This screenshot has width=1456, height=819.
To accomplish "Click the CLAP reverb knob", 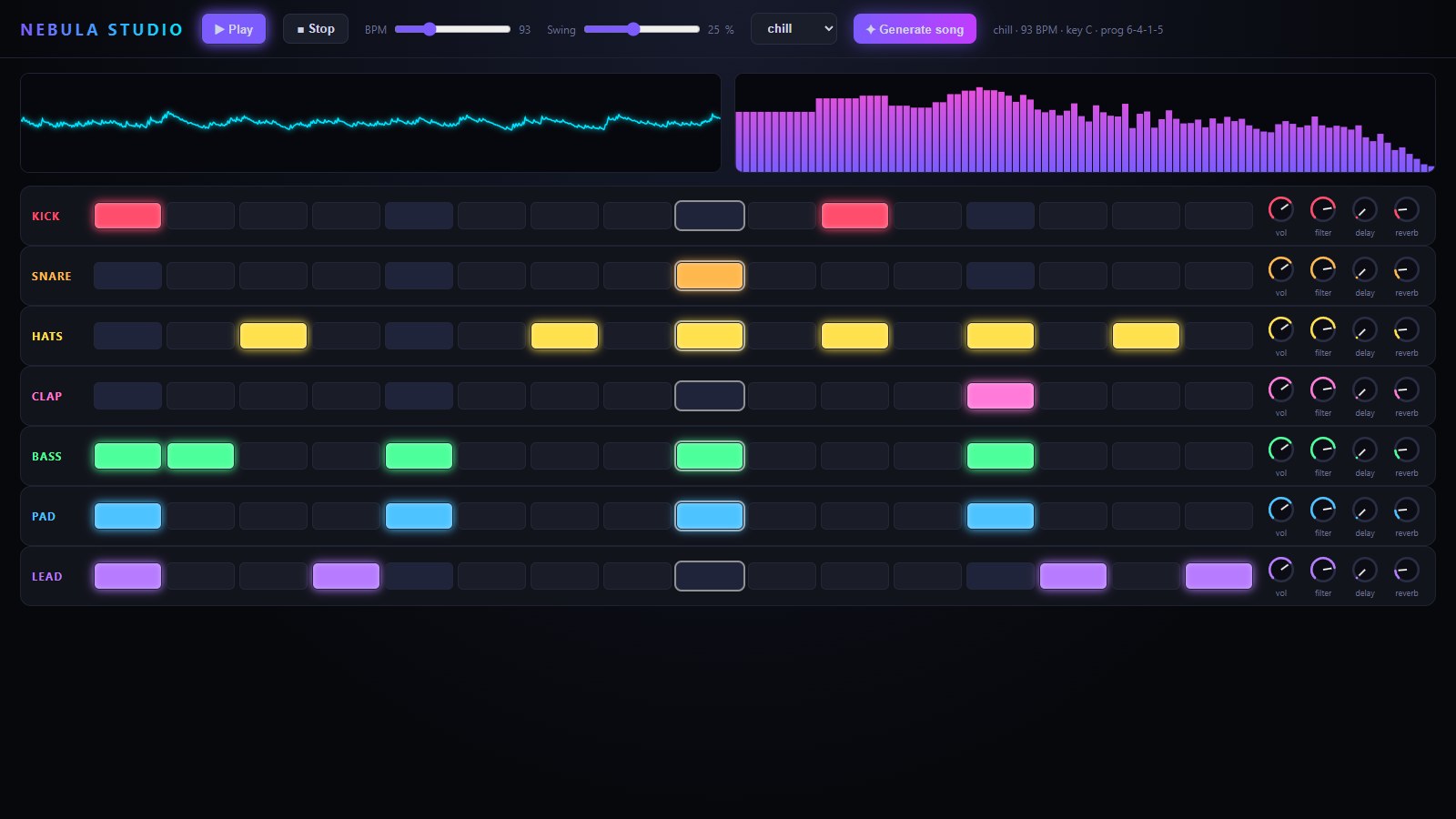I will (1407, 389).
